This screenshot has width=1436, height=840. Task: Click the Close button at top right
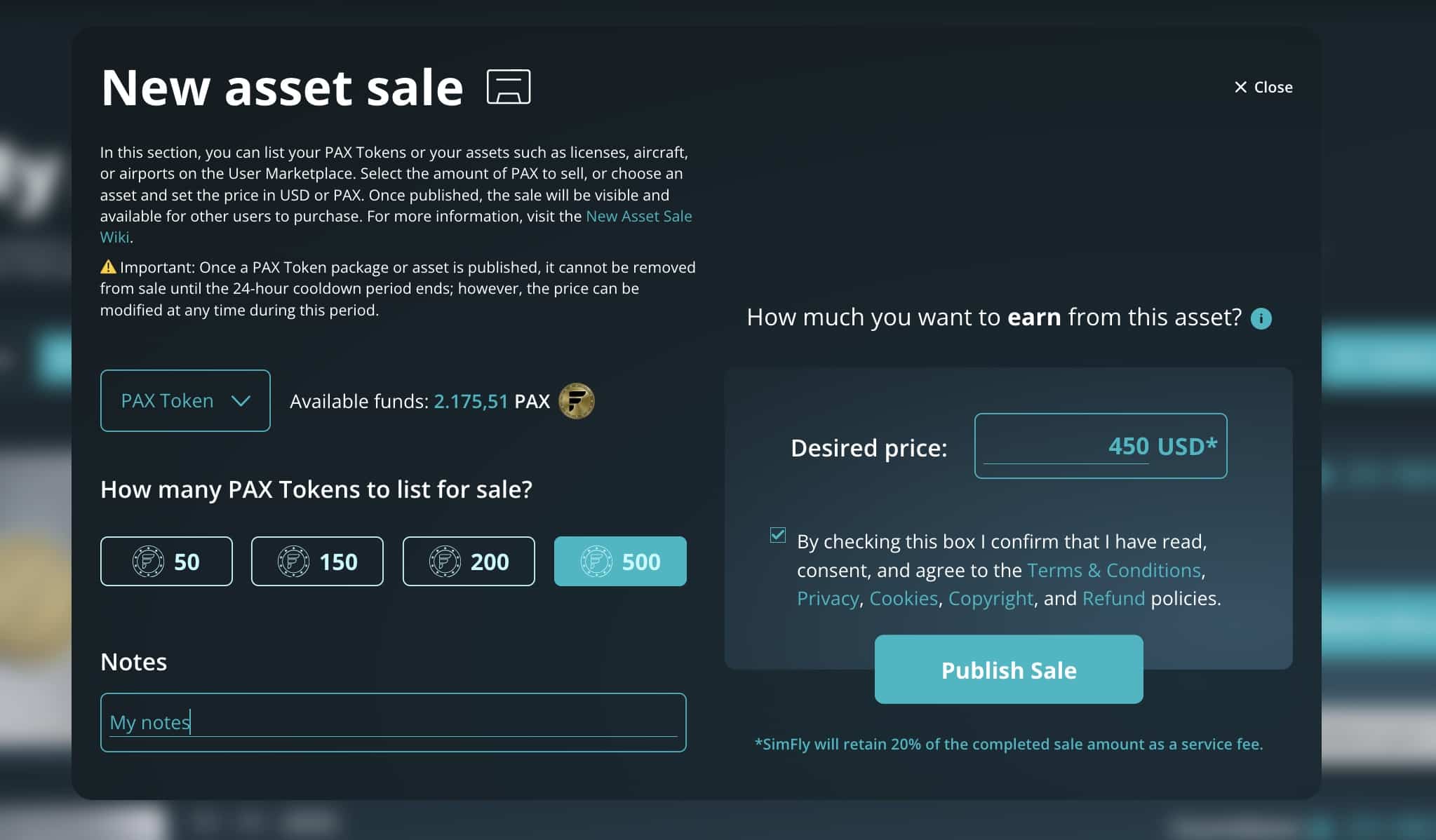pyautogui.click(x=1263, y=87)
